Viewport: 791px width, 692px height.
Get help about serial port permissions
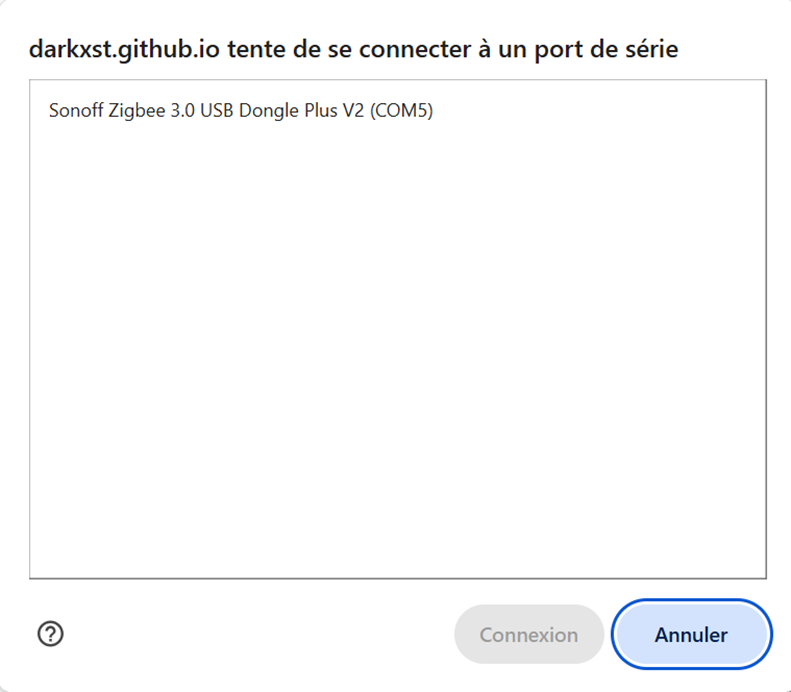coord(50,634)
